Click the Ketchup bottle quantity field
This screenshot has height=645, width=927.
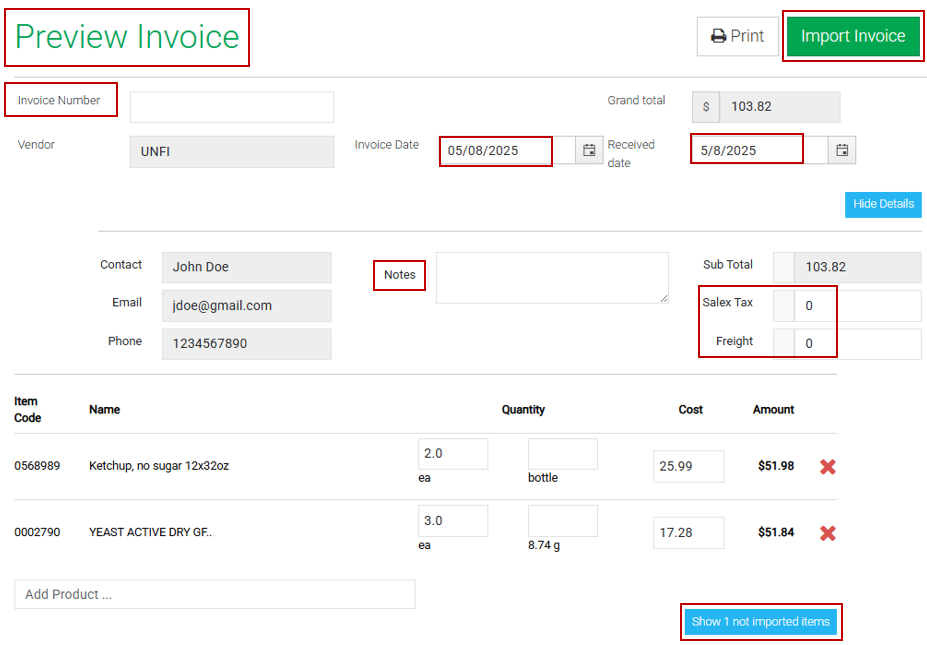pyautogui.click(x=562, y=454)
